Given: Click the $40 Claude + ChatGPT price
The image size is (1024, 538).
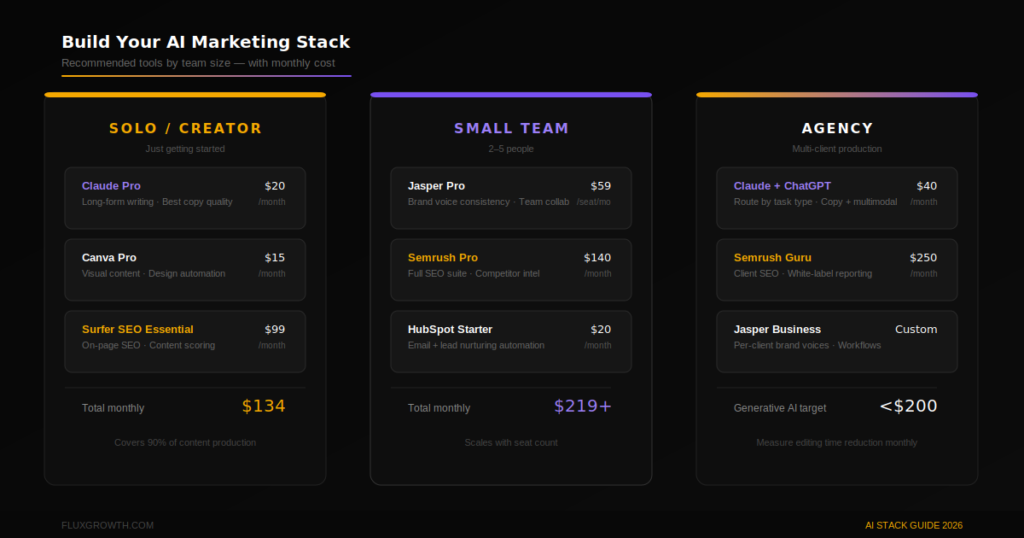Looking at the screenshot, I should pyautogui.click(x=927, y=186).
